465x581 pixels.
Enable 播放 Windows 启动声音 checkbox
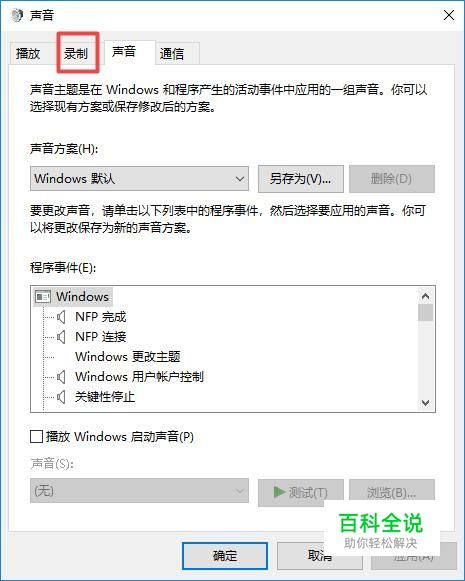(36, 436)
